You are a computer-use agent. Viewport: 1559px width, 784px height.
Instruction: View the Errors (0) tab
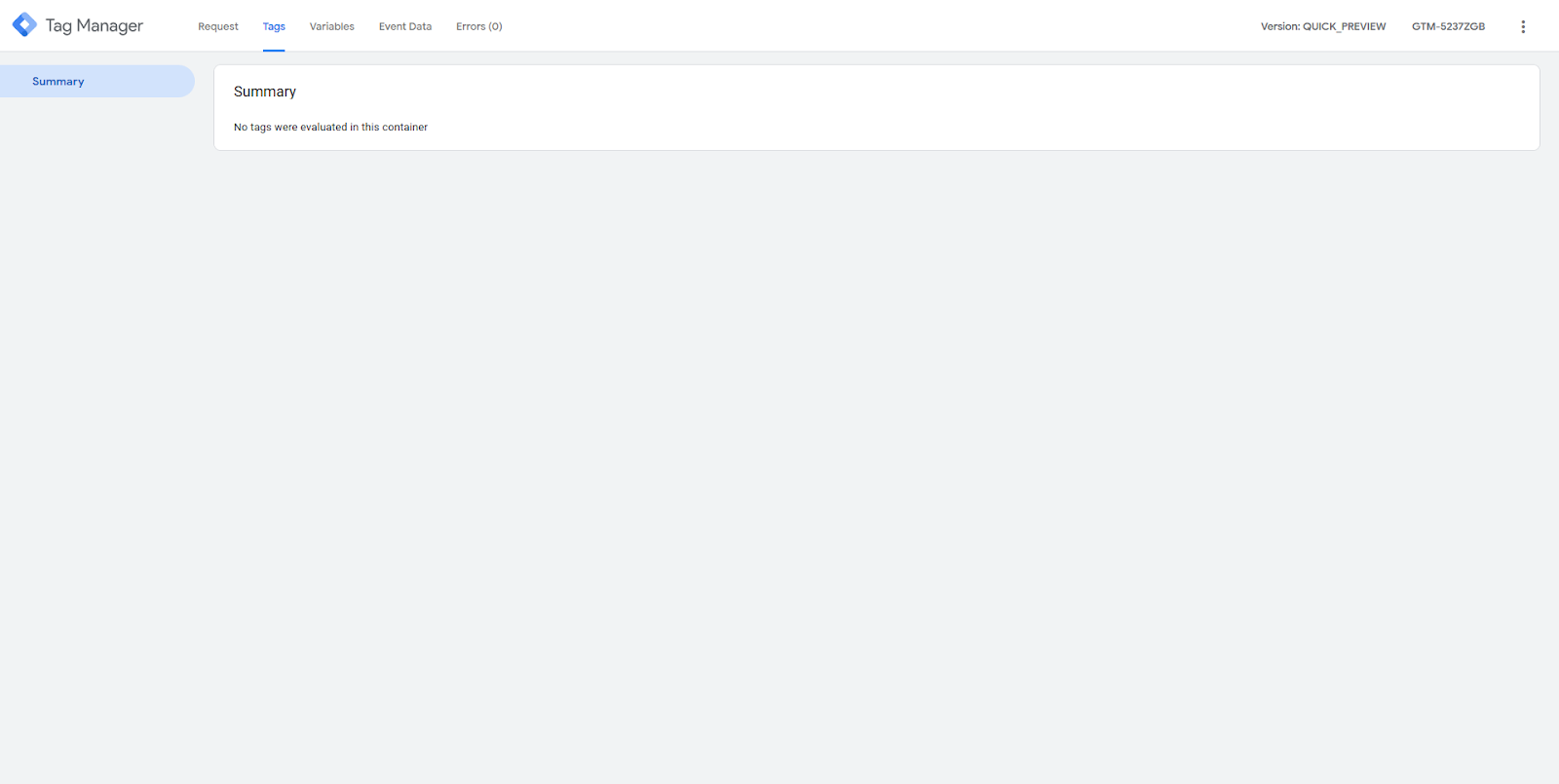(479, 26)
